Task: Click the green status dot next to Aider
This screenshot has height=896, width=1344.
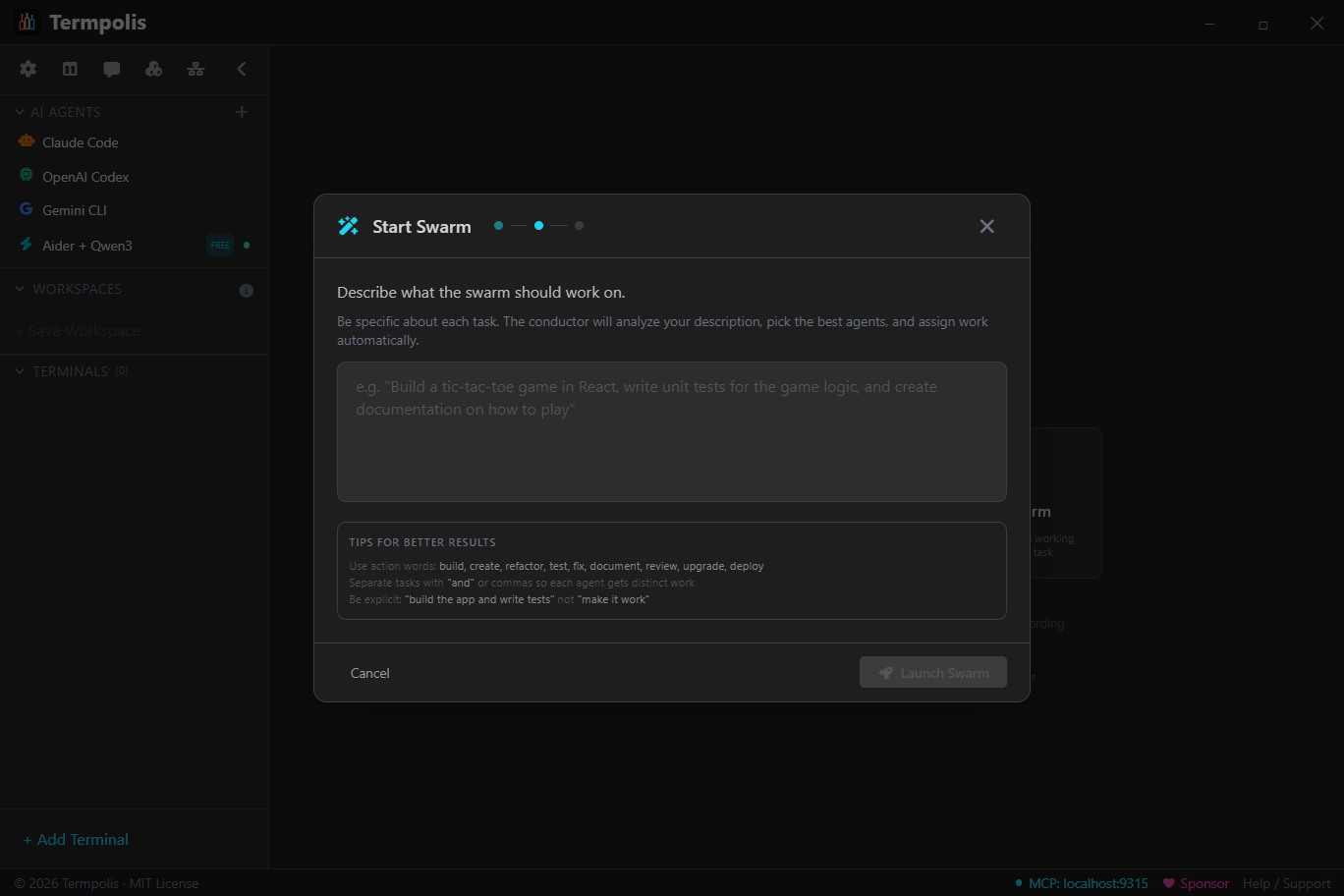Action: click(247, 245)
